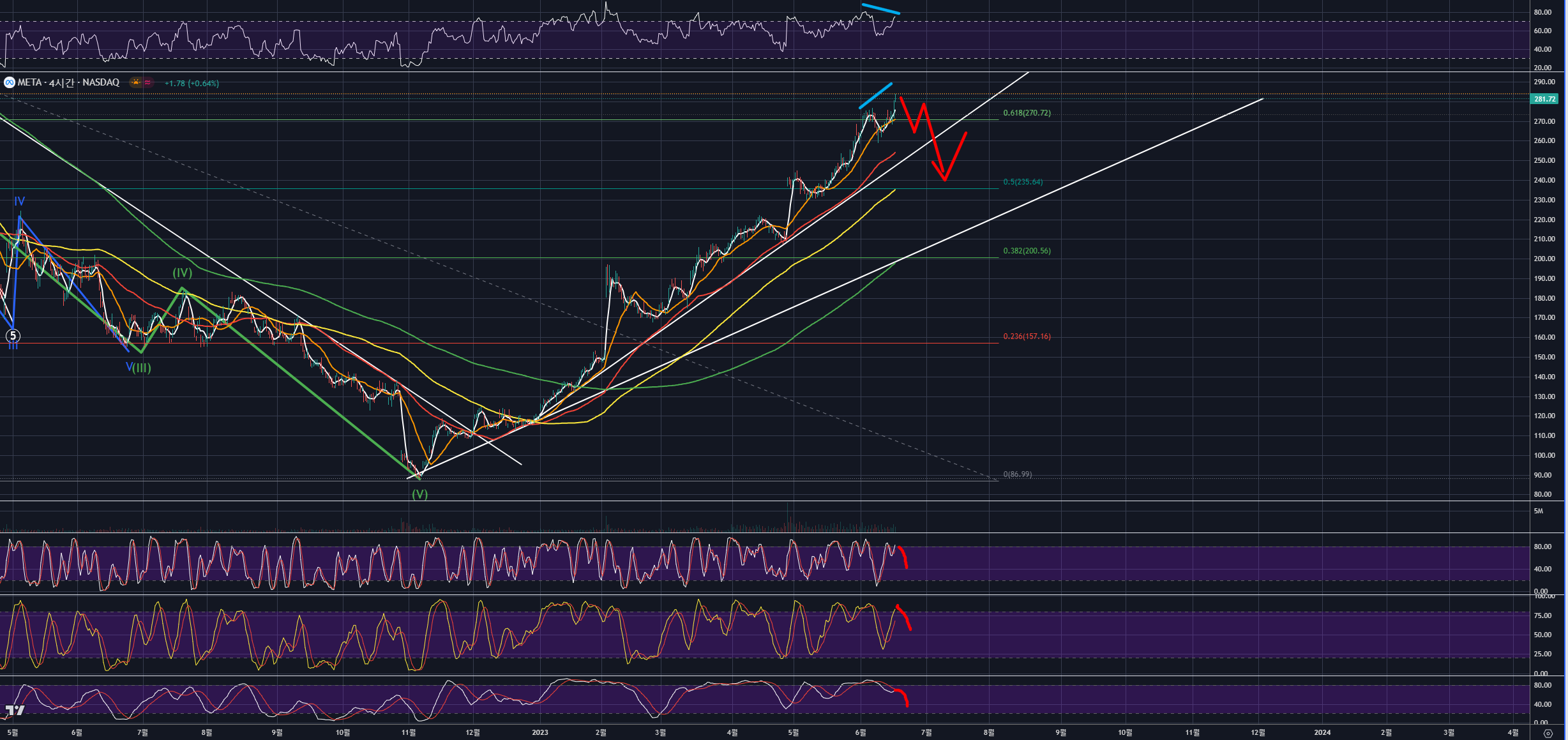Select the red 0.236(157.16) Fibonacci label
Viewport: 1568px width, 740px height.
(1027, 336)
